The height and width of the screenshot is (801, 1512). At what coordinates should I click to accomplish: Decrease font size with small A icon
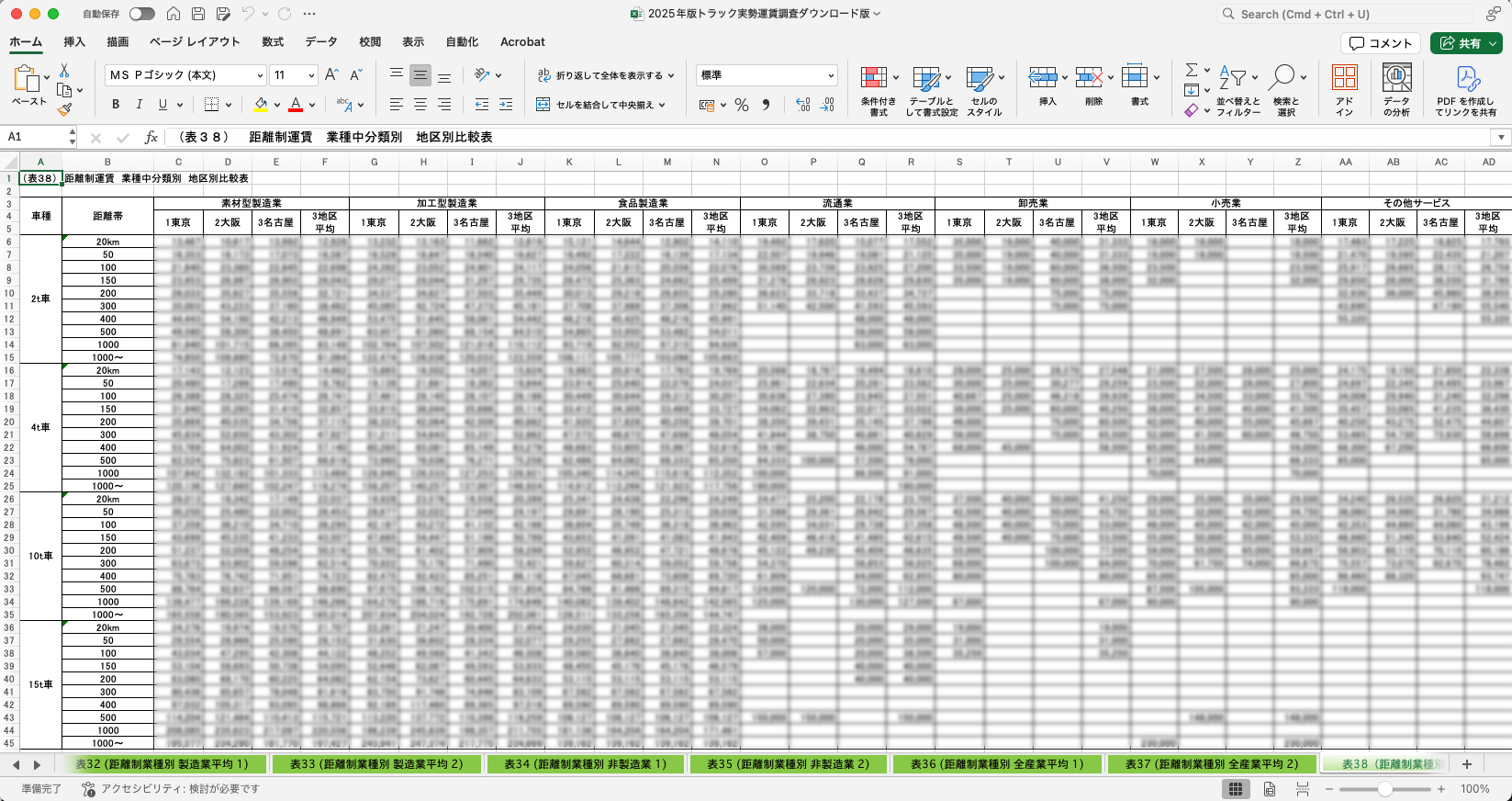pyautogui.click(x=356, y=75)
